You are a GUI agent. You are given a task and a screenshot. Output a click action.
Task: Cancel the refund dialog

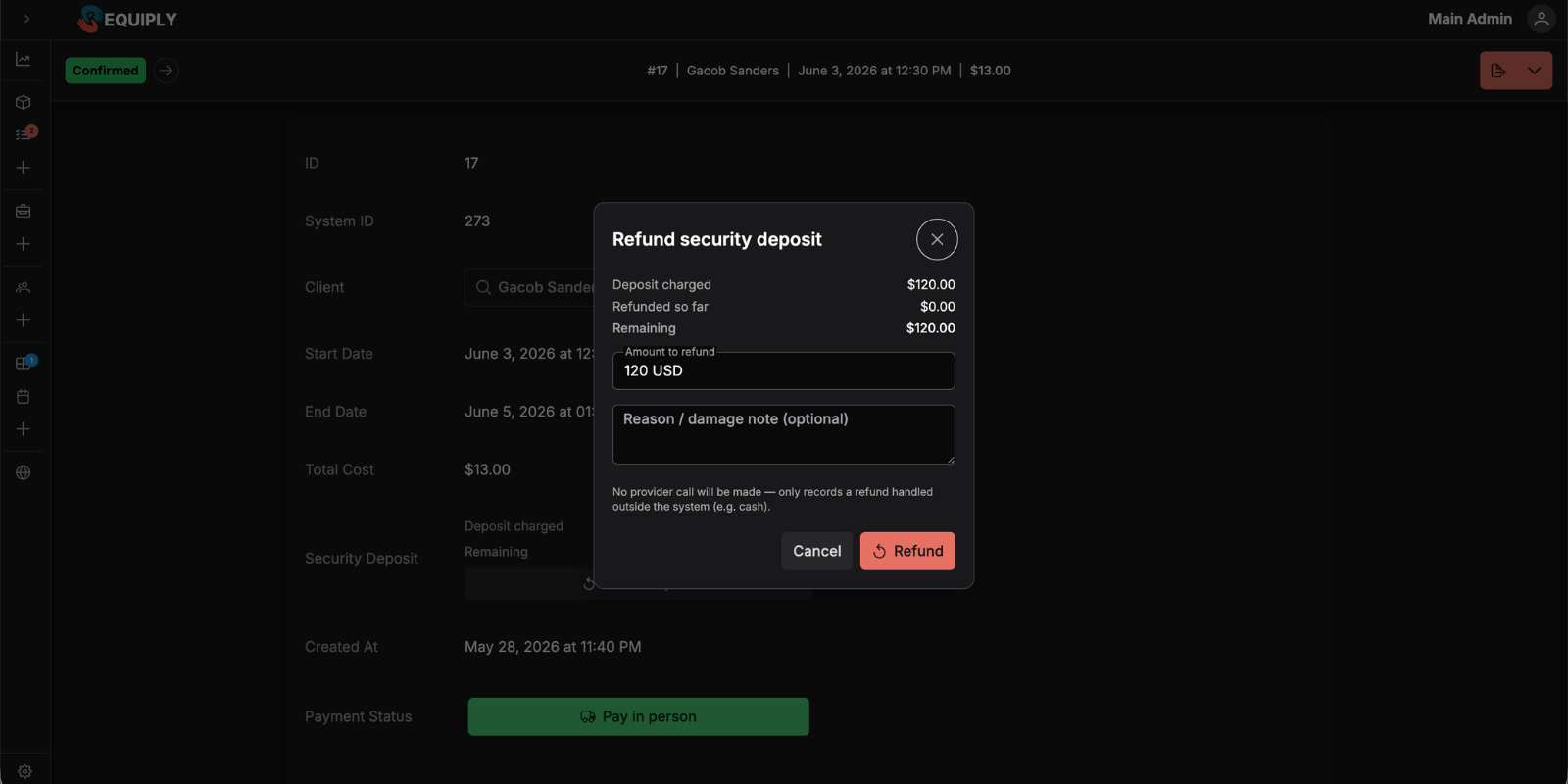coord(816,551)
